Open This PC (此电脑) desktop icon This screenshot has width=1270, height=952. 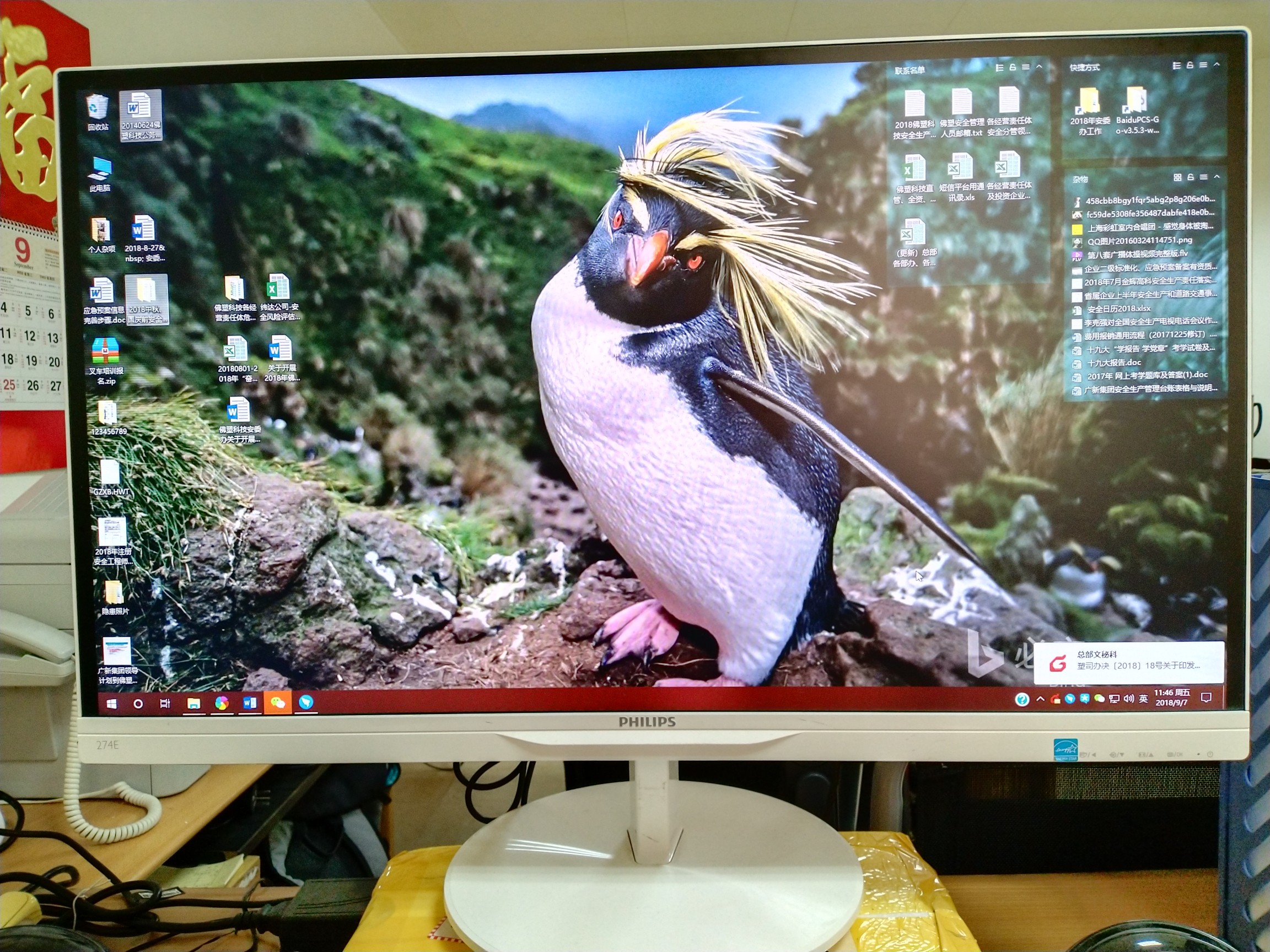pos(100,169)
